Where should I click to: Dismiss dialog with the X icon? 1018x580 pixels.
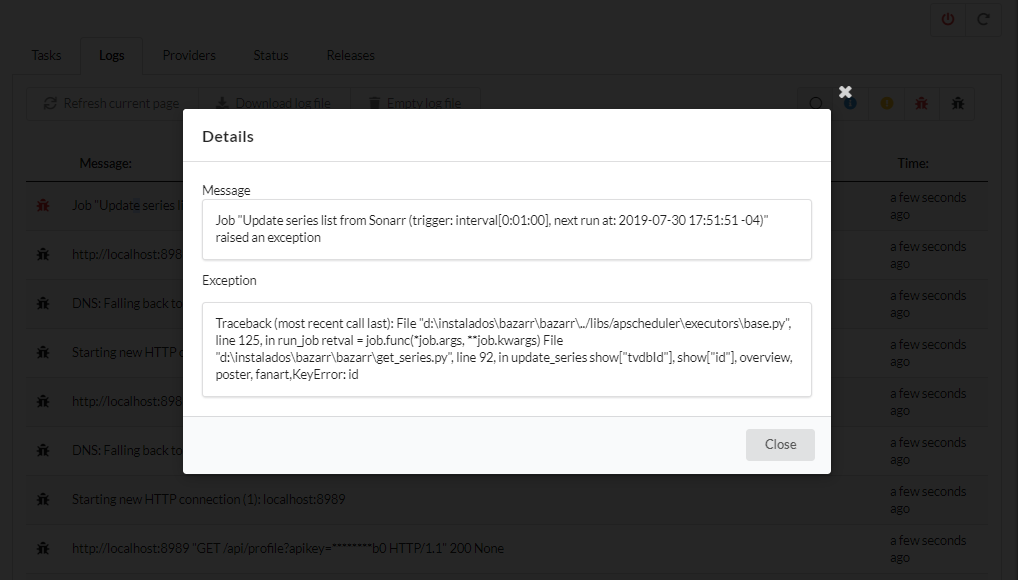click(x=845, y=91)
